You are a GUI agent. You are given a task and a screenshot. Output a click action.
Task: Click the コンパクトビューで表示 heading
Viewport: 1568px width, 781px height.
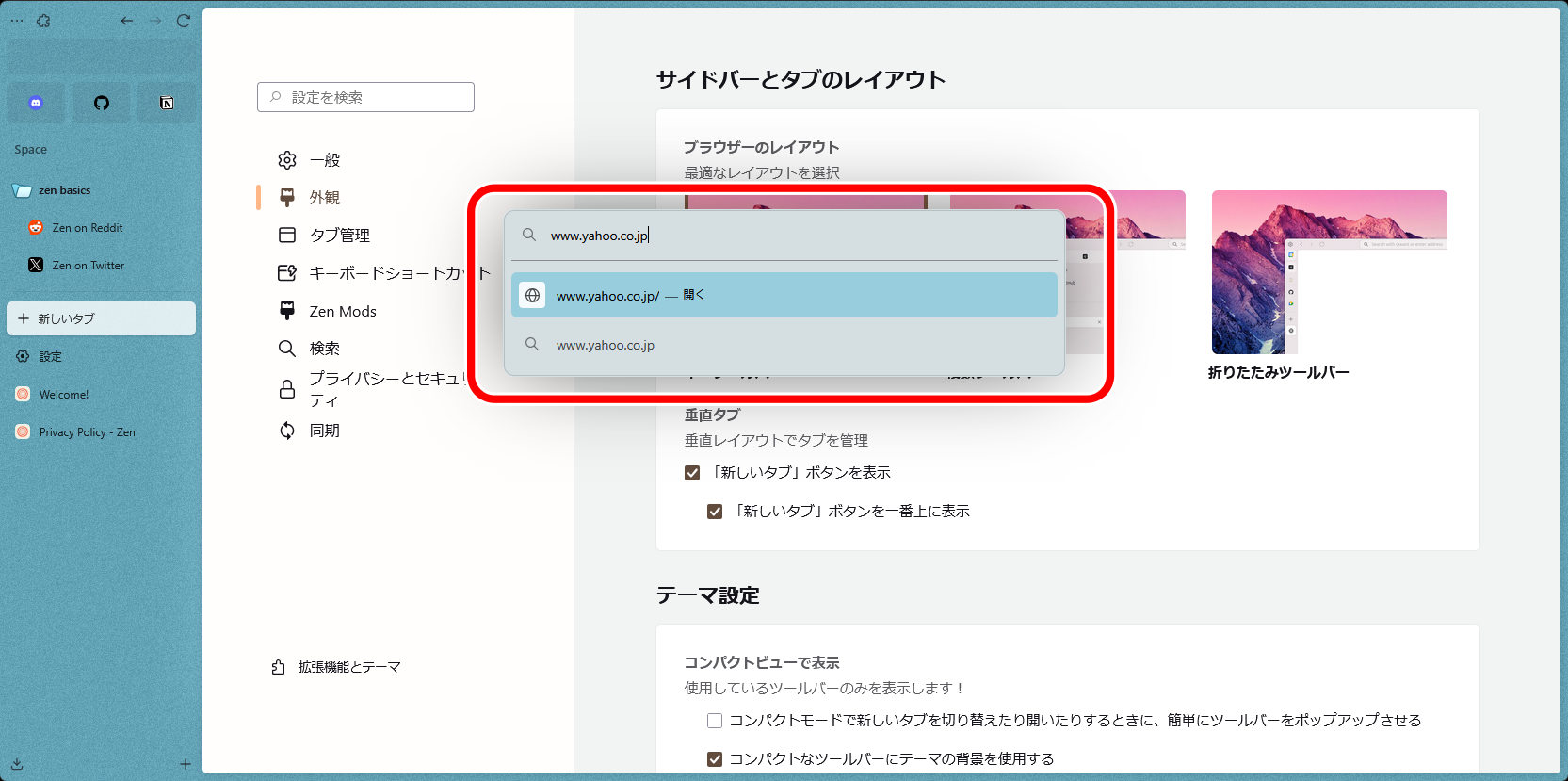tap(762, 663)
